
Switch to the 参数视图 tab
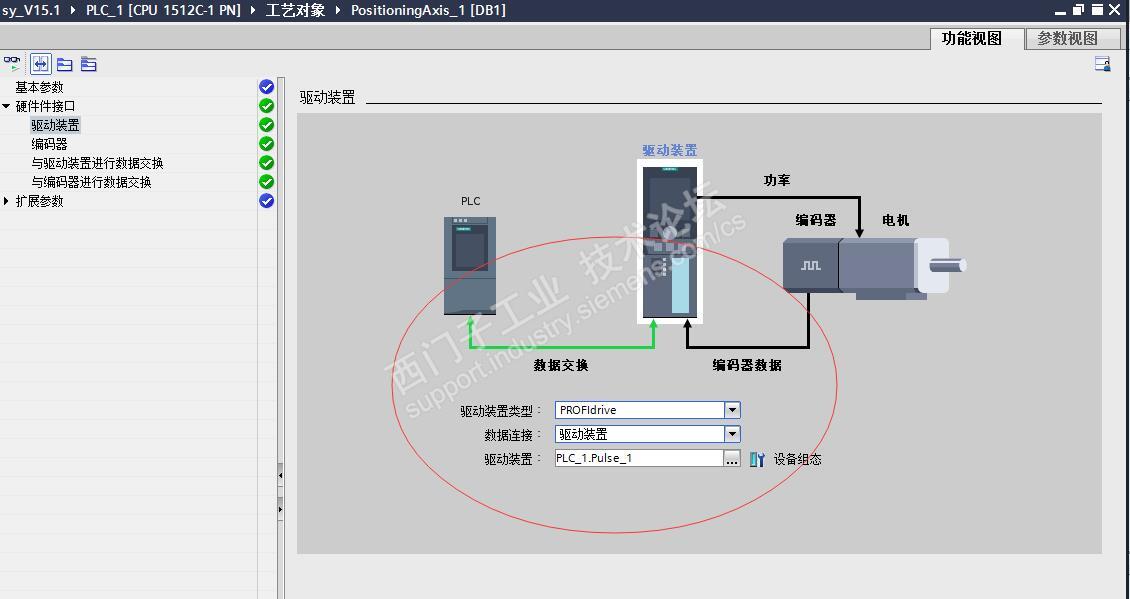tap(1072, 39)
